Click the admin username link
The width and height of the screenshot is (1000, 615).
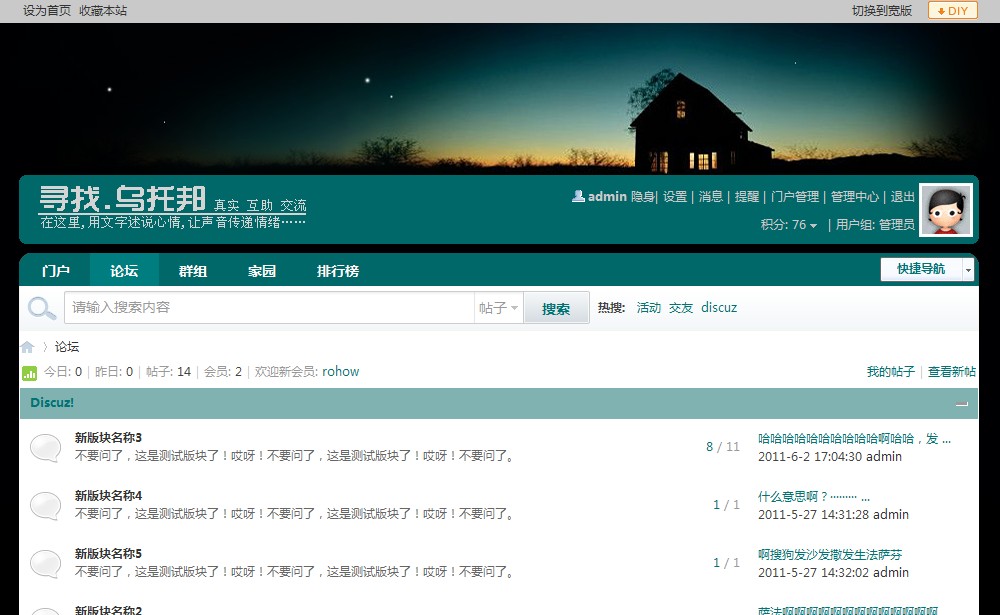(607, 196)
